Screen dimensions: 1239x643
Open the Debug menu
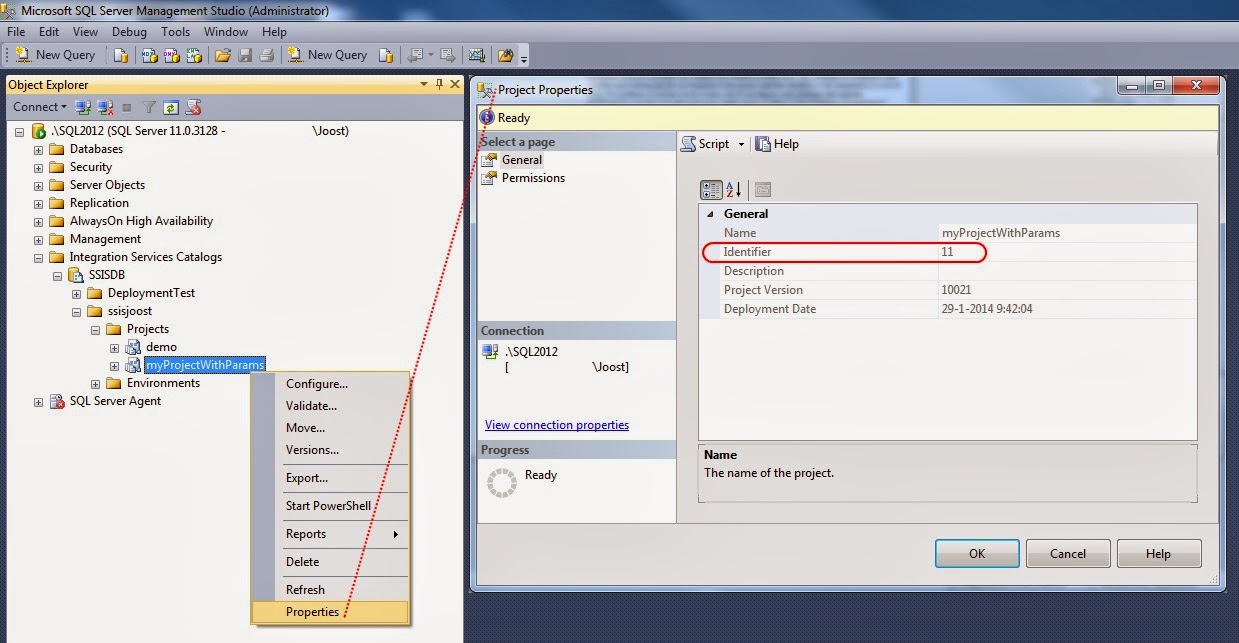click(x=129, y=32)
